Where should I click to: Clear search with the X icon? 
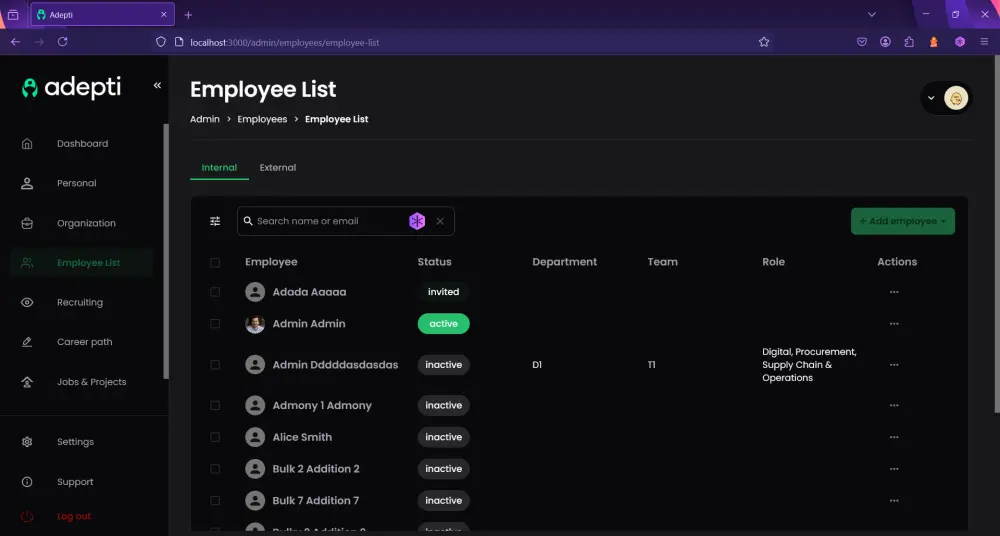440,221
